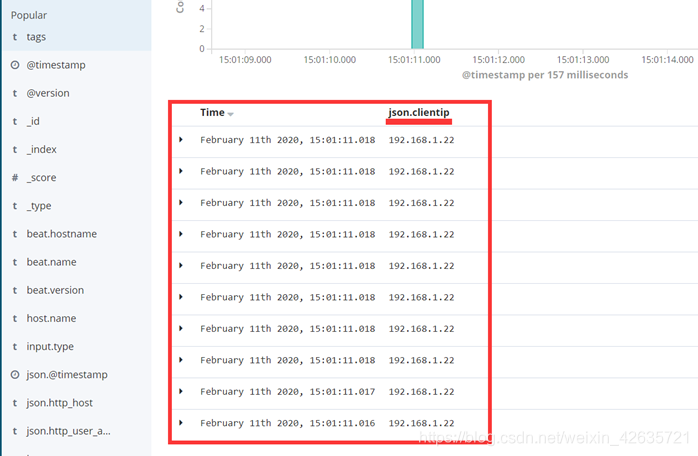The width and height of the screenshot is (698, 456).
Task: Expand the row timestamped 15:01:11.016
Action: pyautogui.click(x=181, y=423)
